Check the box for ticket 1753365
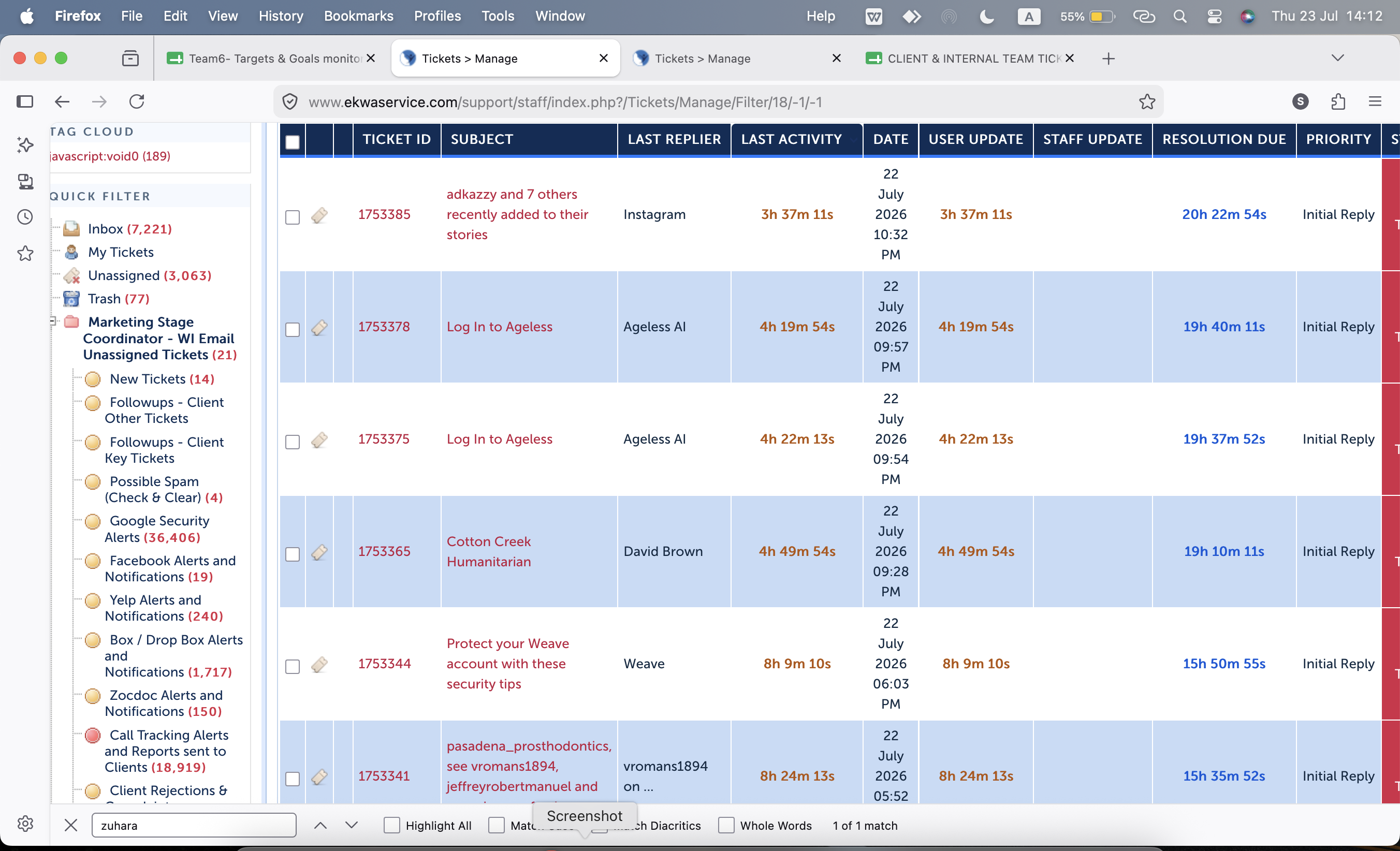Viewport: 1400px width, 851px height. [x=293, y=554]
